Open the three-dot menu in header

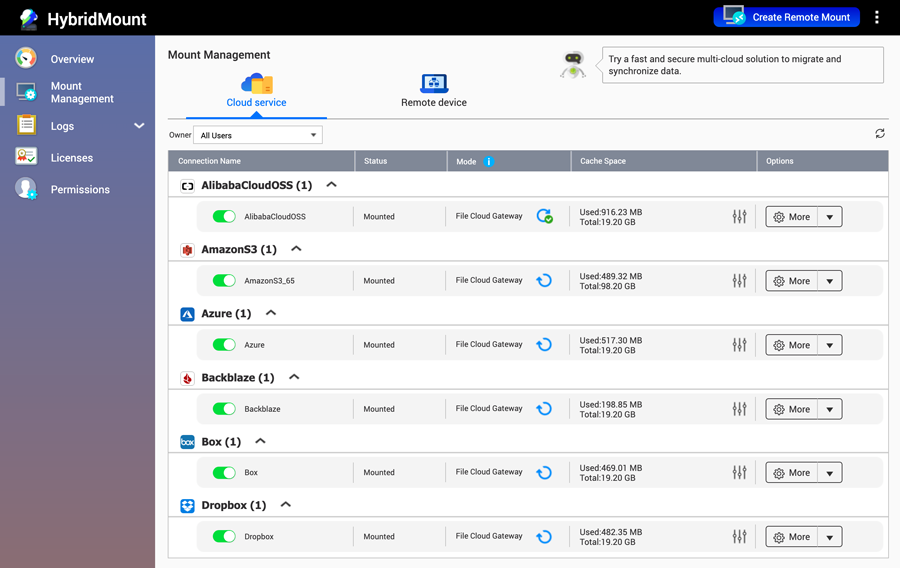tap(877, 17)
